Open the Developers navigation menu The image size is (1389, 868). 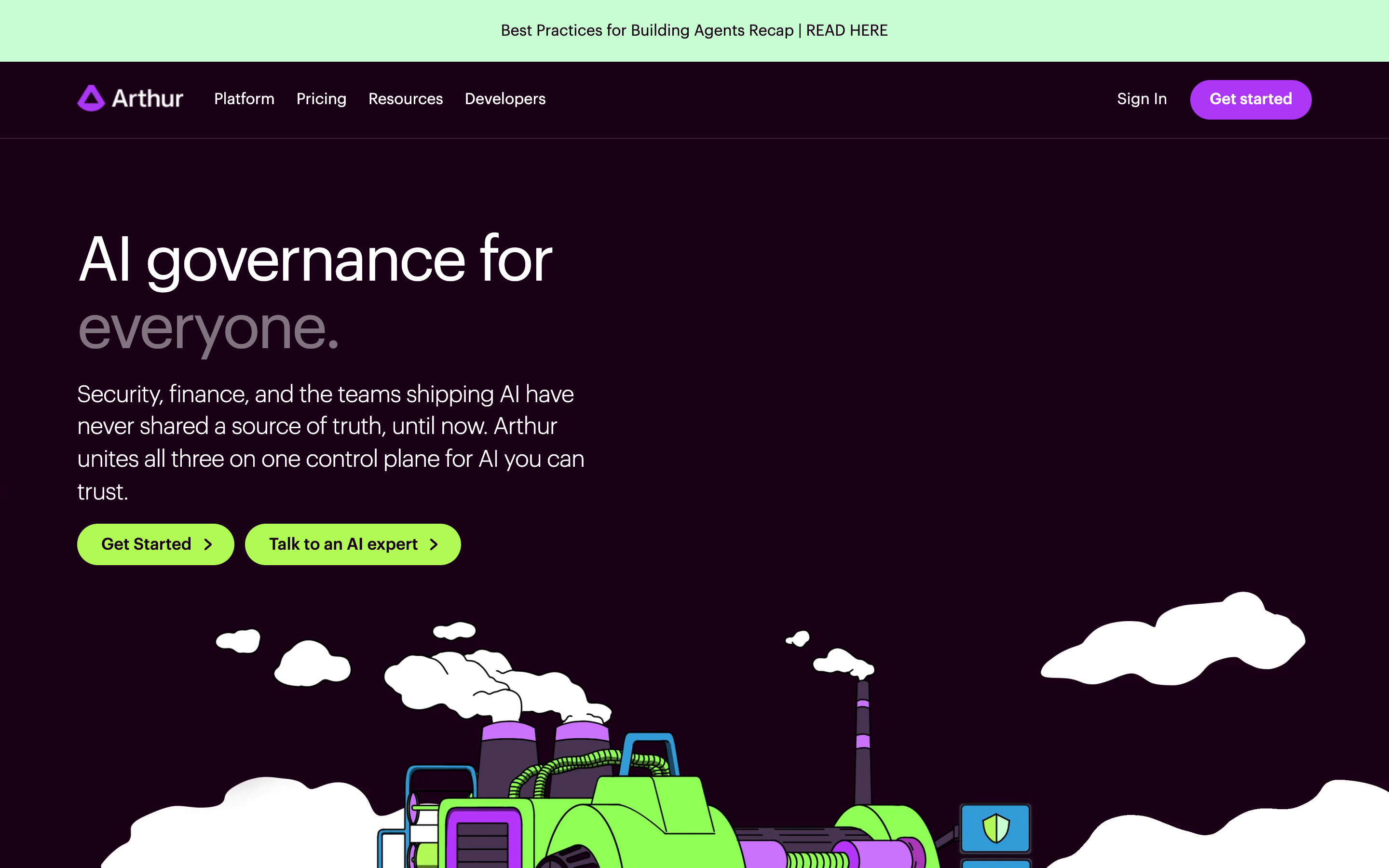pyautogui.click(x=505, y=99)
